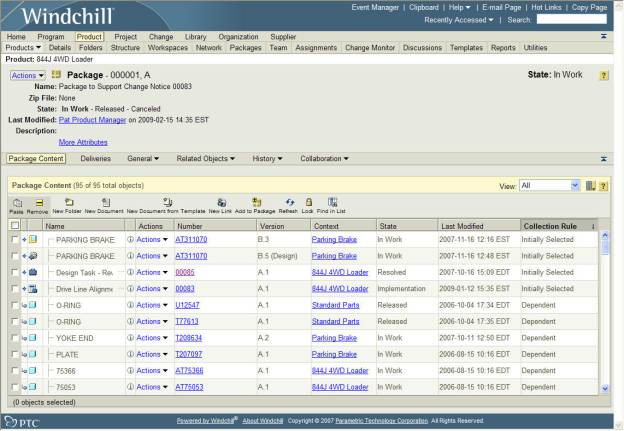Click the Last Modified column header
Screen dimensions: 624x431
pos(478,226)
